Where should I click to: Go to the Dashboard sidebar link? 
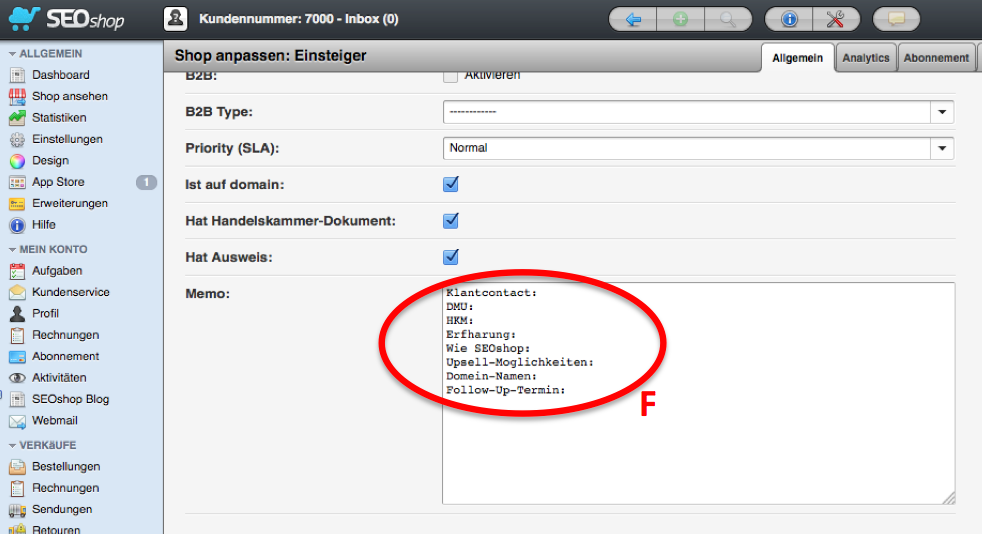[60, 75]
